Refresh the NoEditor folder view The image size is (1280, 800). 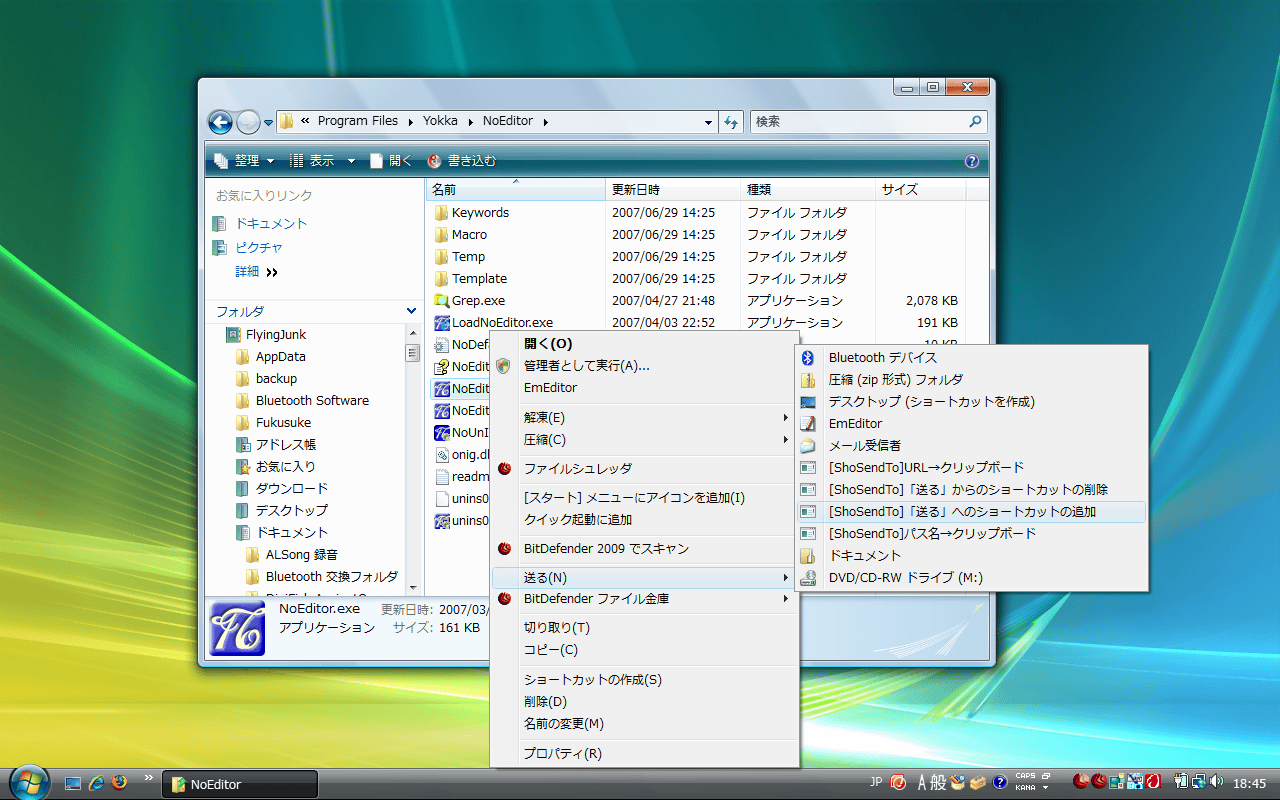click(x=731, y=122)
